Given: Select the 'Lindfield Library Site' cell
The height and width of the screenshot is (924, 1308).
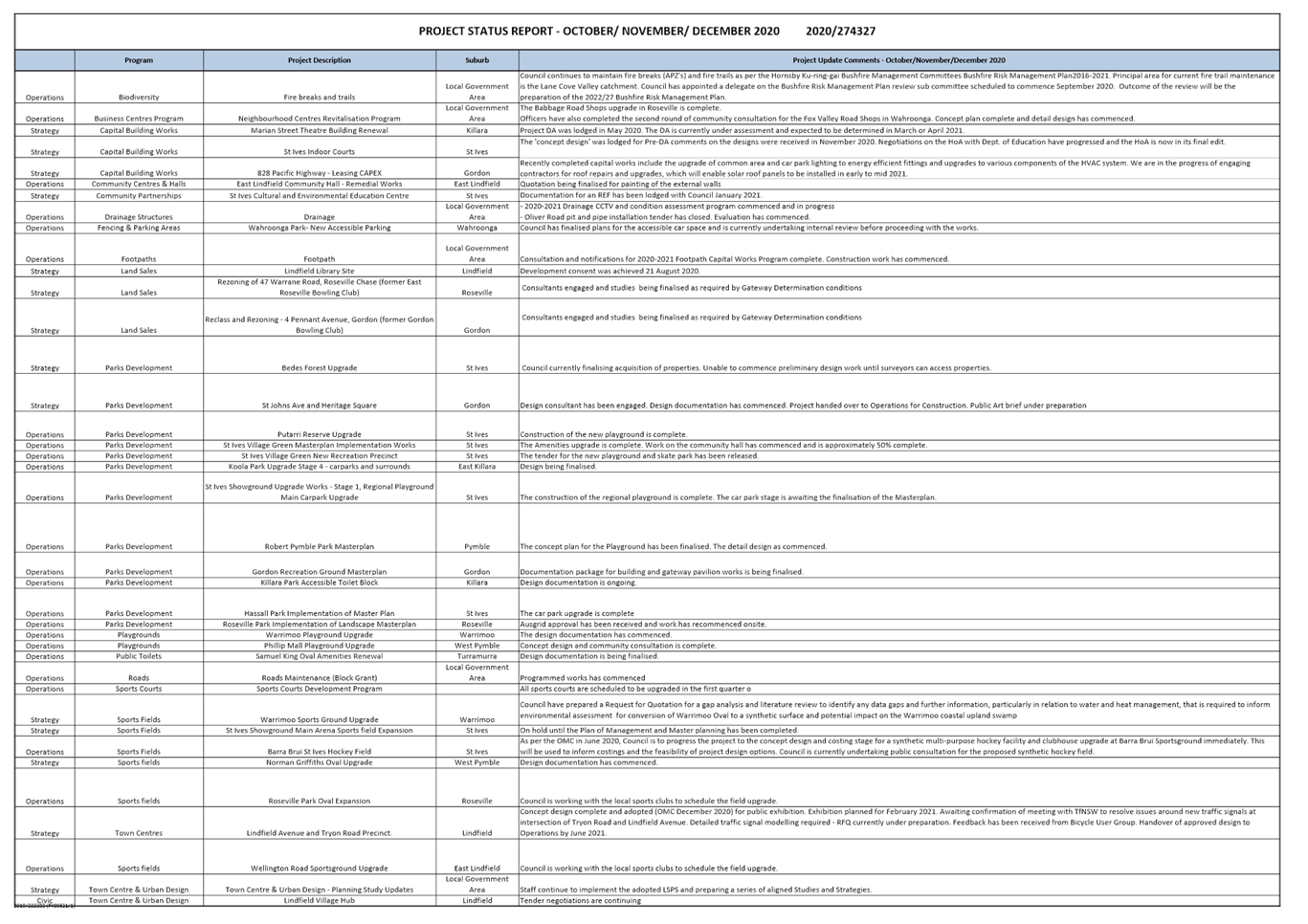Looking at the screenshot, I should pyautogui.click(x=320, y=271).
